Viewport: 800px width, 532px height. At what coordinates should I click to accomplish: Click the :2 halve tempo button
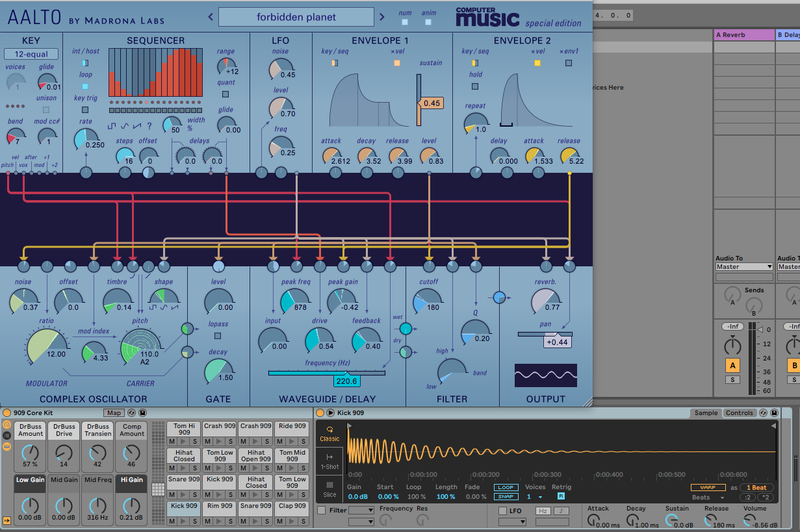pyautogui.click(x=748, y=497)
